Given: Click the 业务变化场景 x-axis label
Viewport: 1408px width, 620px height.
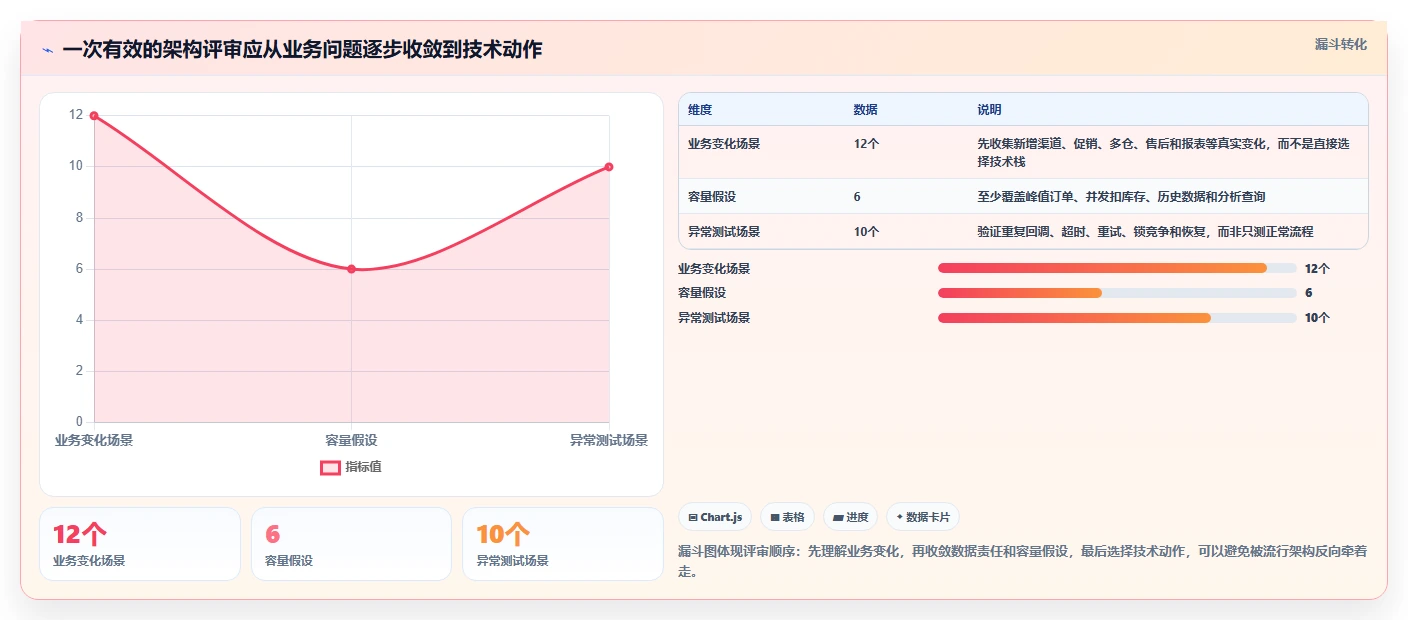Looking at the screenshot, I should tap(94, 440).
